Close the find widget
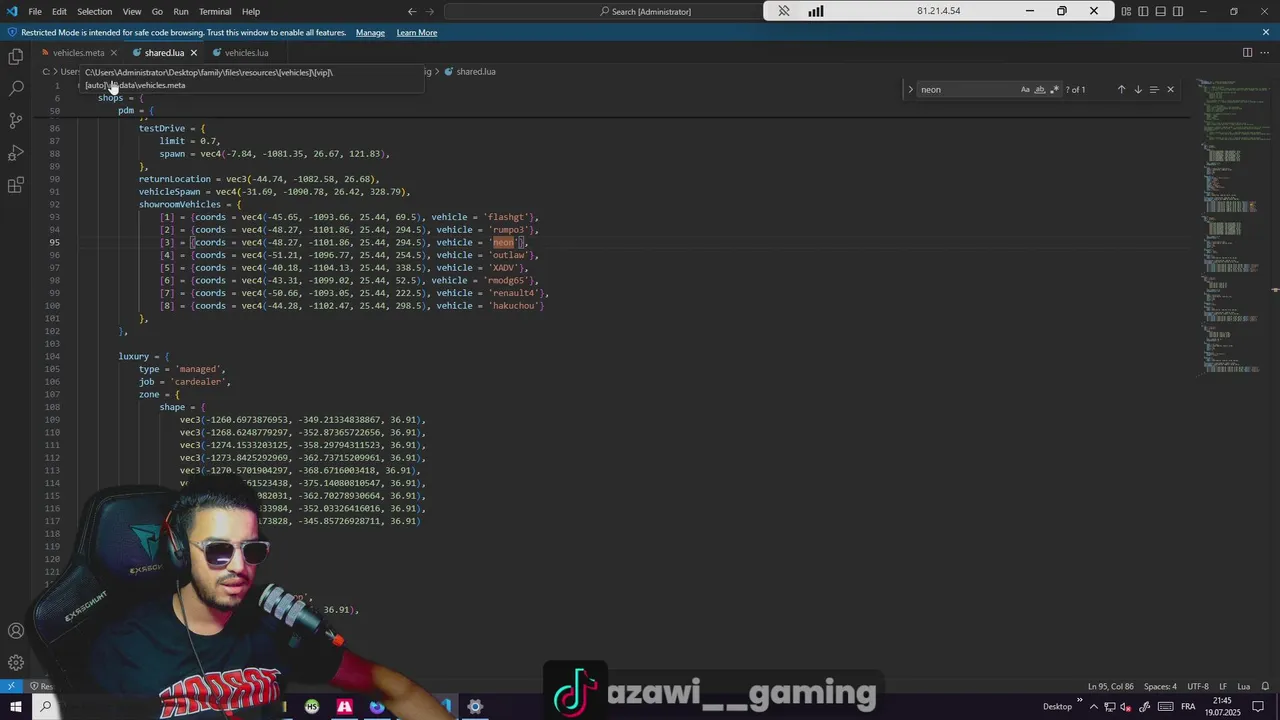This screenshot has height=720, width=1280. point(1171,89)
